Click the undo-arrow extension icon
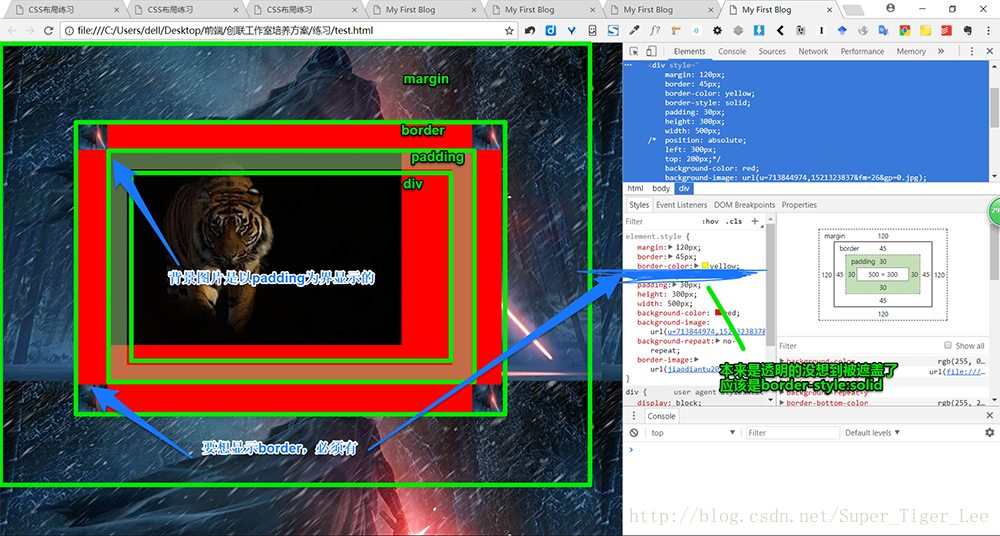 pos(529,31)
